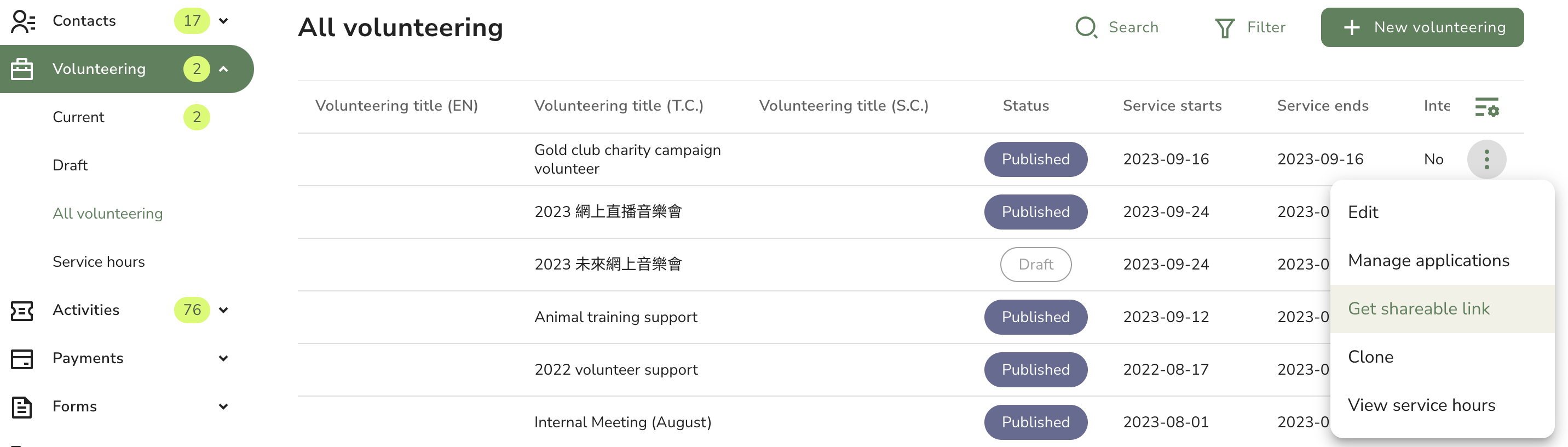1568x447 pixels.
Task: Click the column settings icon on the table
Action: pyautogui.click(x=1487, y=107)
